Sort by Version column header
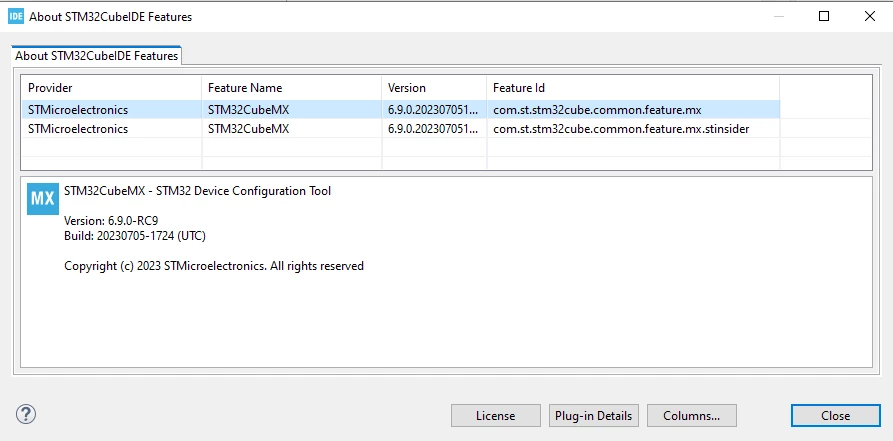Image resolution: width=893 pixels, height=441 pixels. pyautogui.click(x=433, y=88)
